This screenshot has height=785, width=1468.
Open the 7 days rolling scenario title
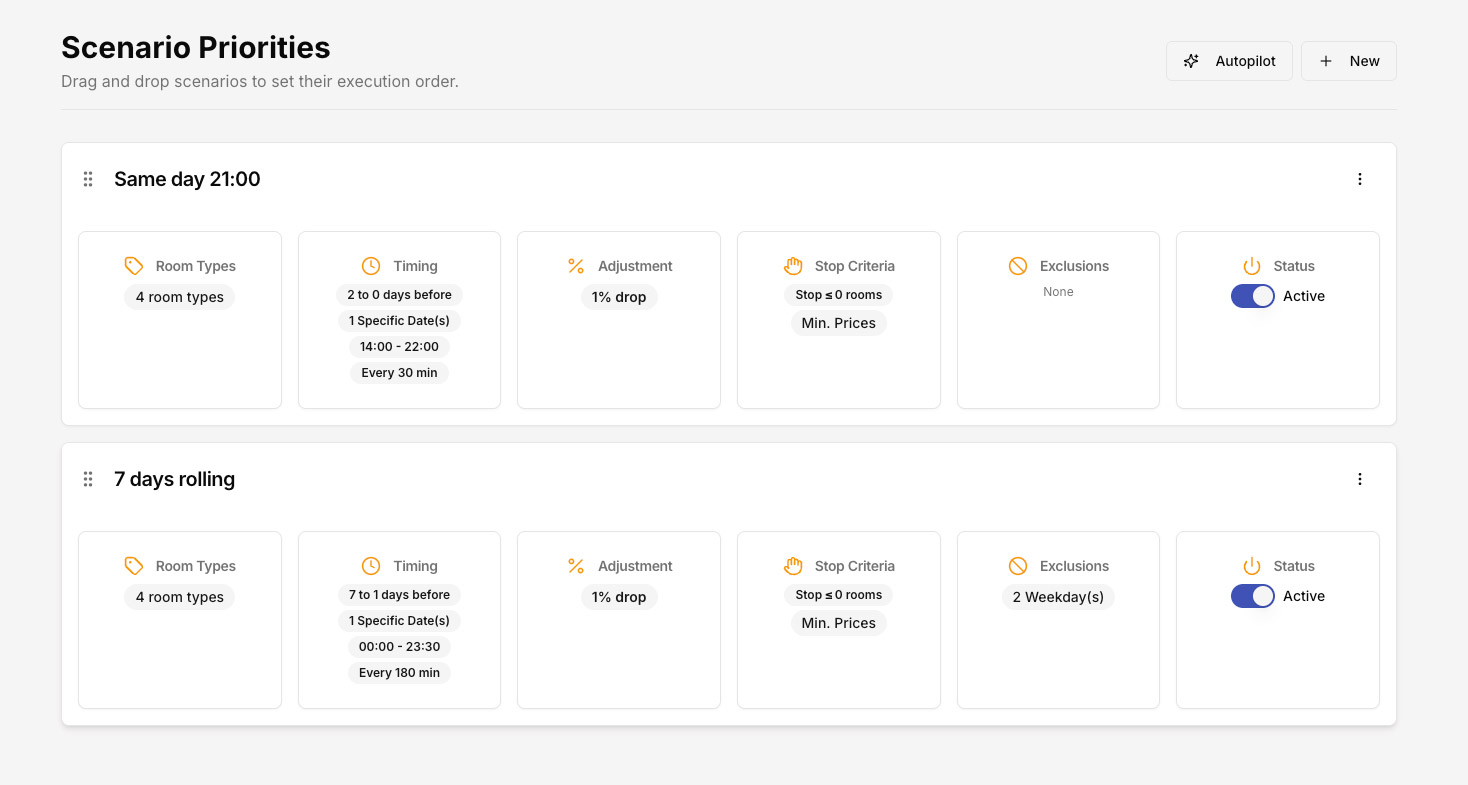(174, 479)
